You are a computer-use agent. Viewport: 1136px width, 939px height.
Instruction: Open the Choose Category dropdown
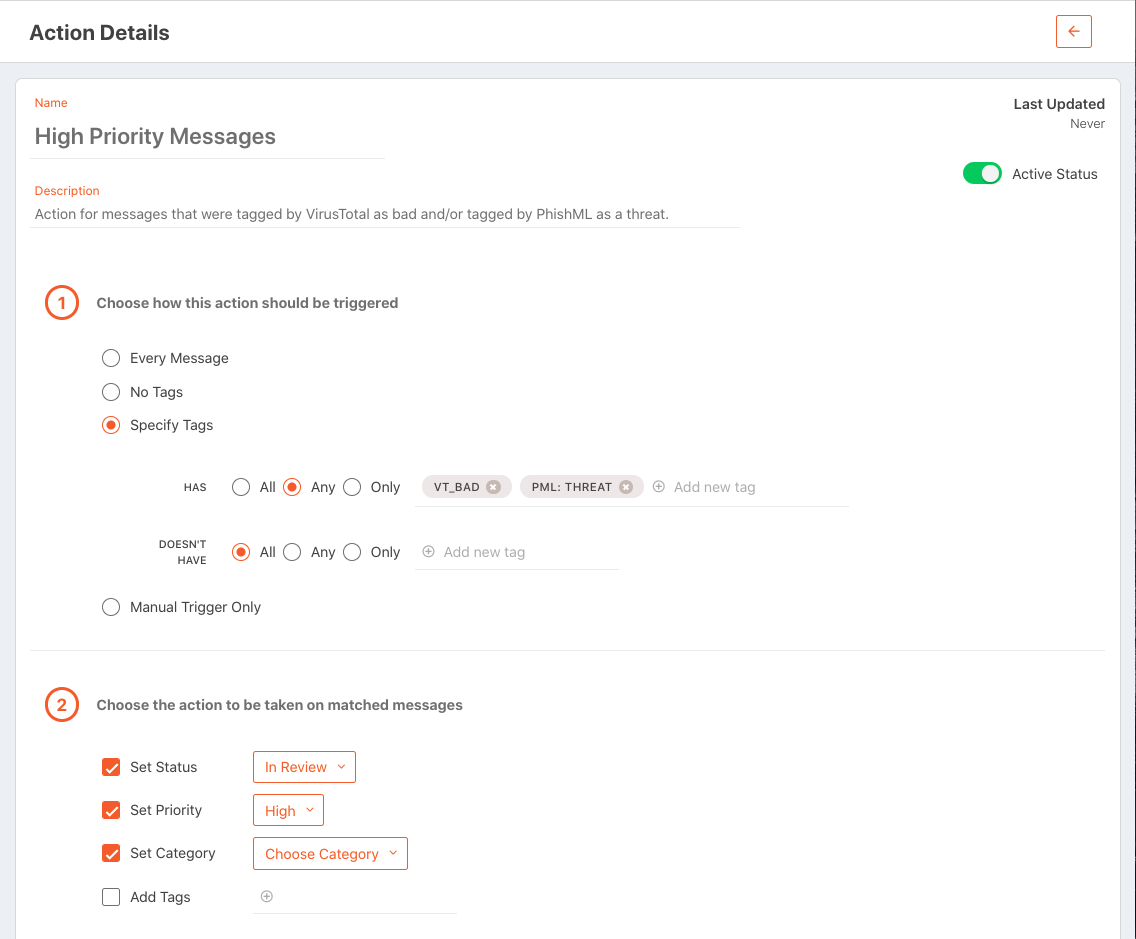tap(330, 853)
